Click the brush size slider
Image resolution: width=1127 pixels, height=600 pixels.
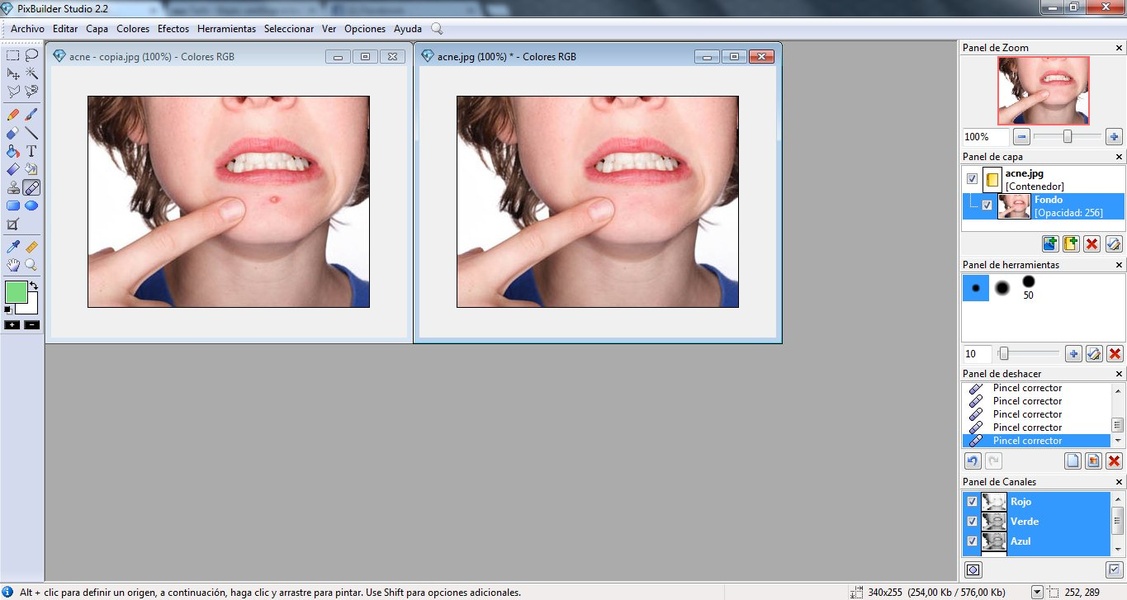[1028, 354]
